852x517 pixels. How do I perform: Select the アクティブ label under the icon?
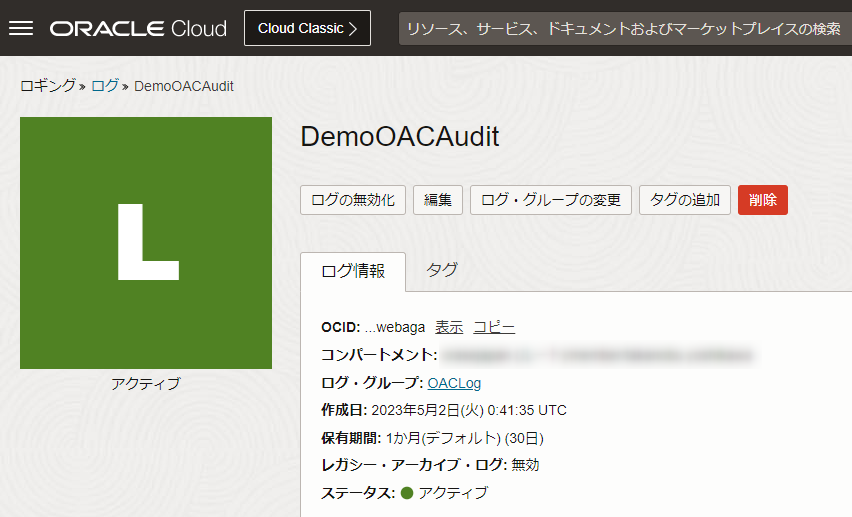(146, 384)
